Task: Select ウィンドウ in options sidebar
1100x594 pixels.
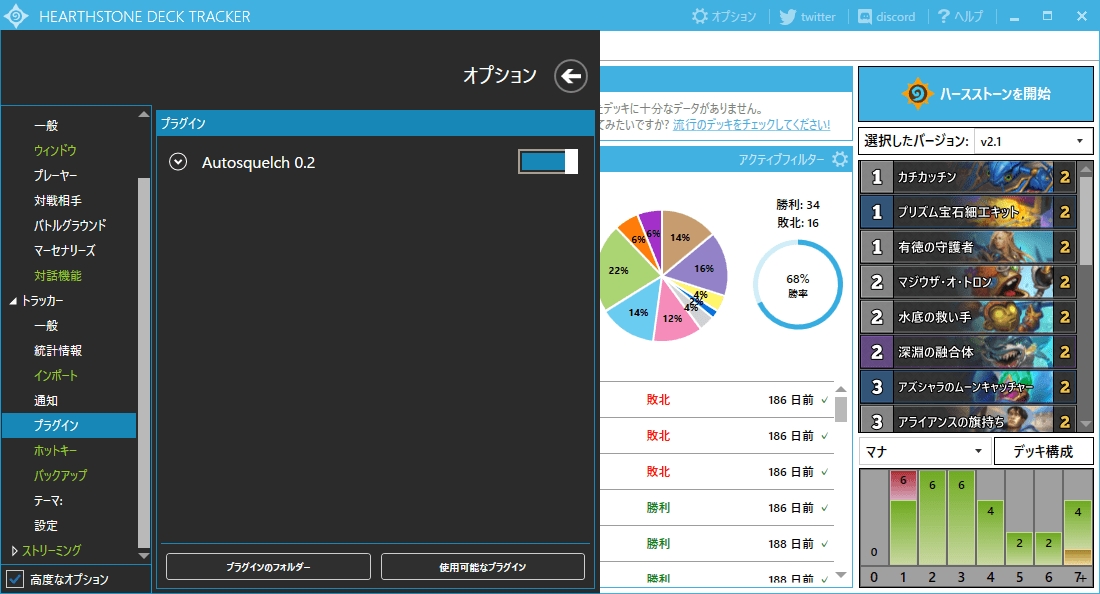Action: coord(55,150)
